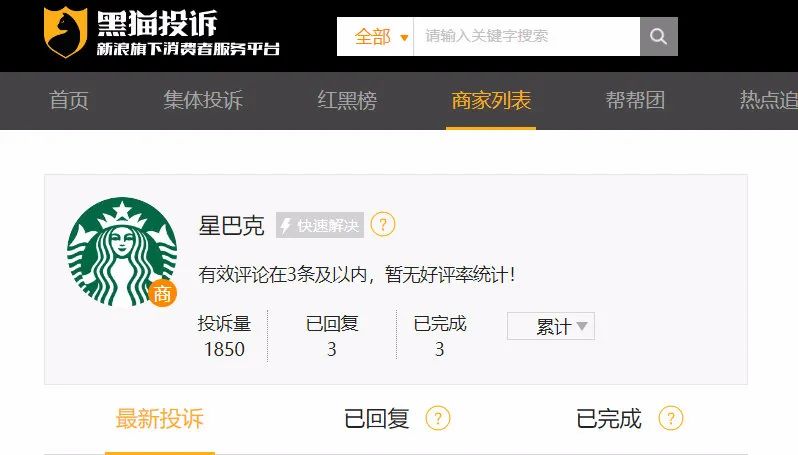Switch to the 最新投诉 tab
The image size is (798, 455).
click(160, 419)
